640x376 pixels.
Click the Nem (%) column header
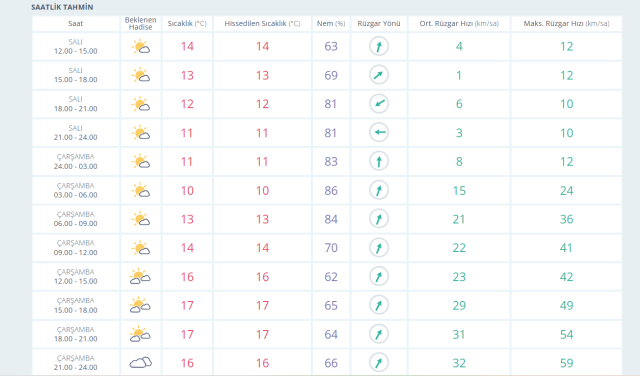click(331, 24)
